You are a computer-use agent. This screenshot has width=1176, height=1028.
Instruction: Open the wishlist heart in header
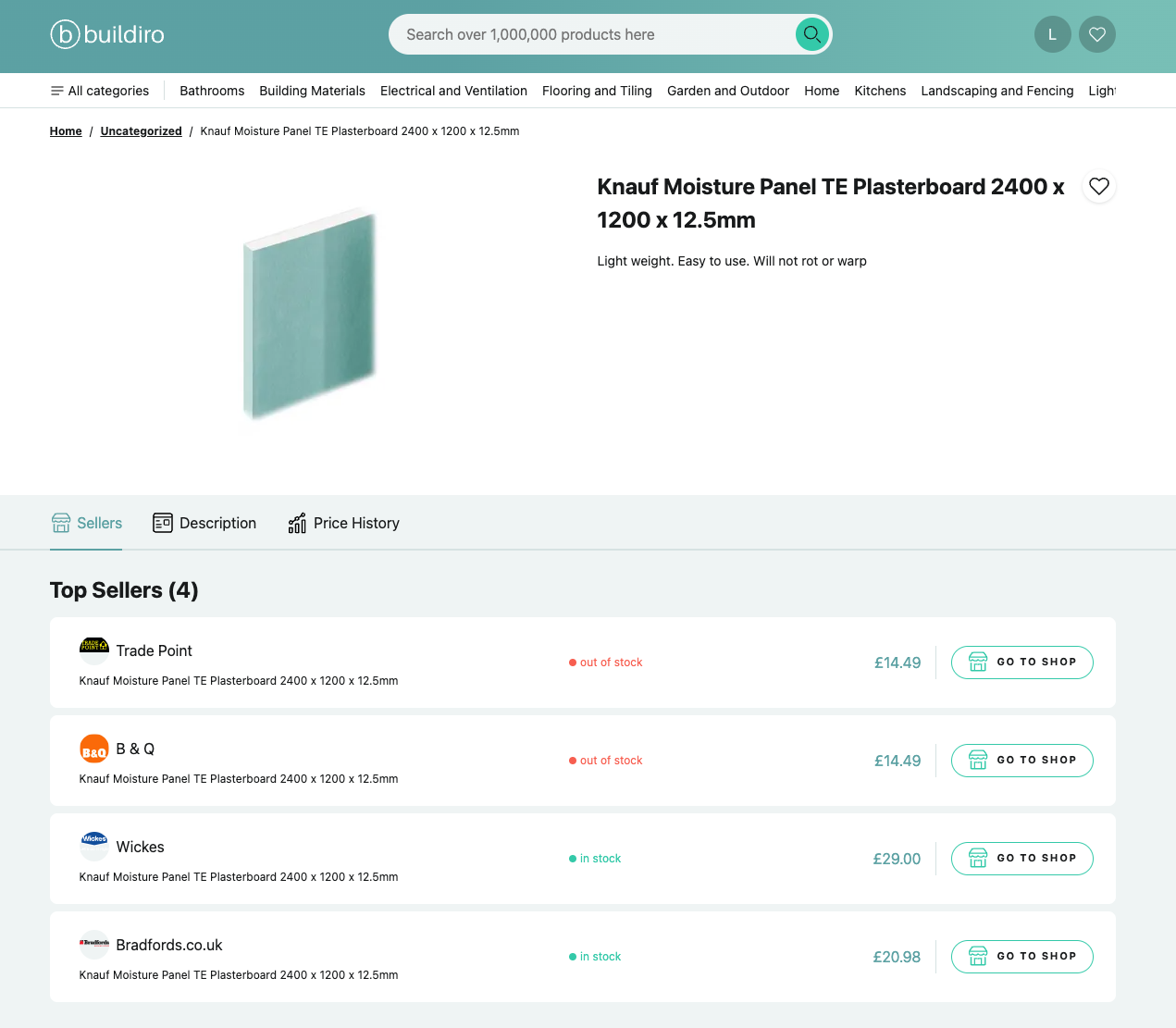(1096, 34)
